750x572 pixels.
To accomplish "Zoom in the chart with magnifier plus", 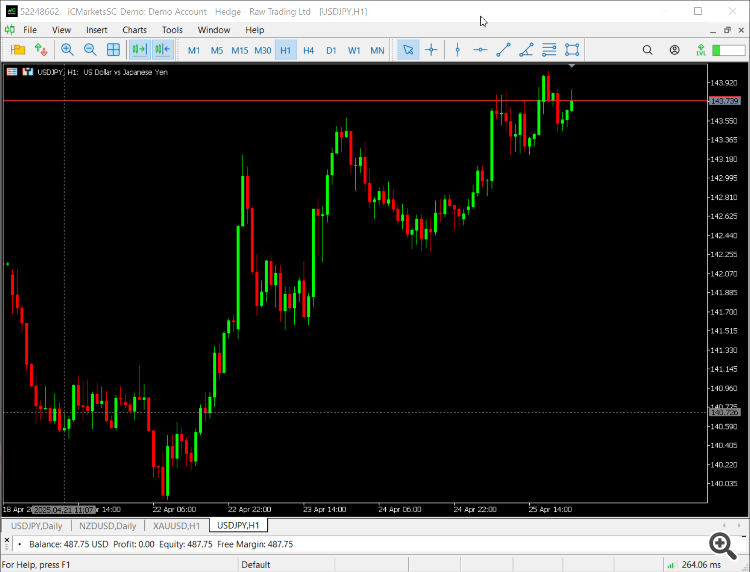I will pos(67,50).
